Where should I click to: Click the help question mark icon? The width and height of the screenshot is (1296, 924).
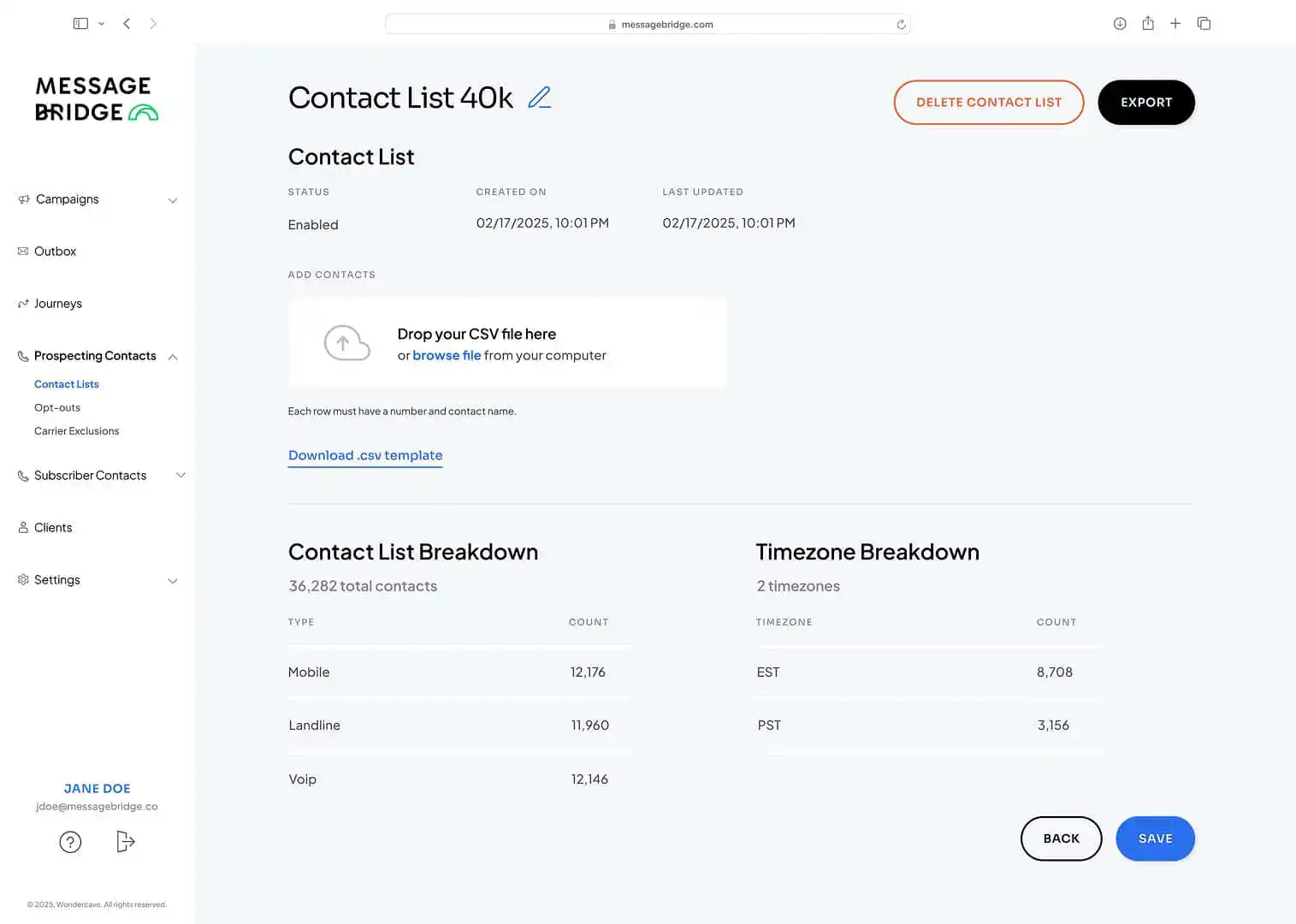[x=70, y=842]
